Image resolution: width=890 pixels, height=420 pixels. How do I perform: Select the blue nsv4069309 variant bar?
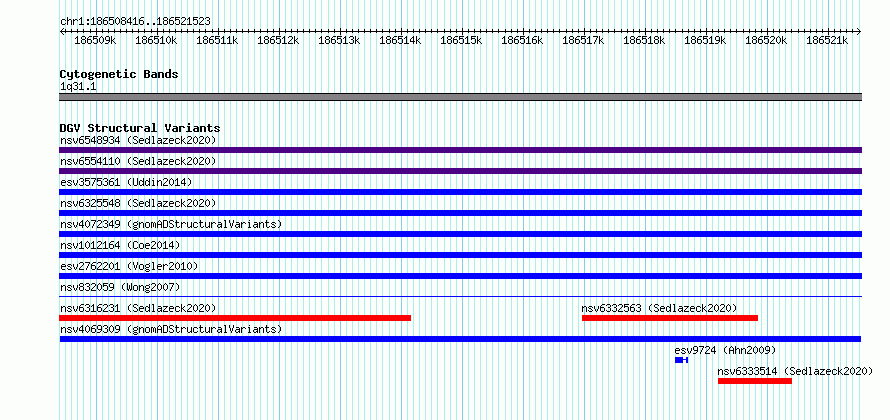point(460,339)
